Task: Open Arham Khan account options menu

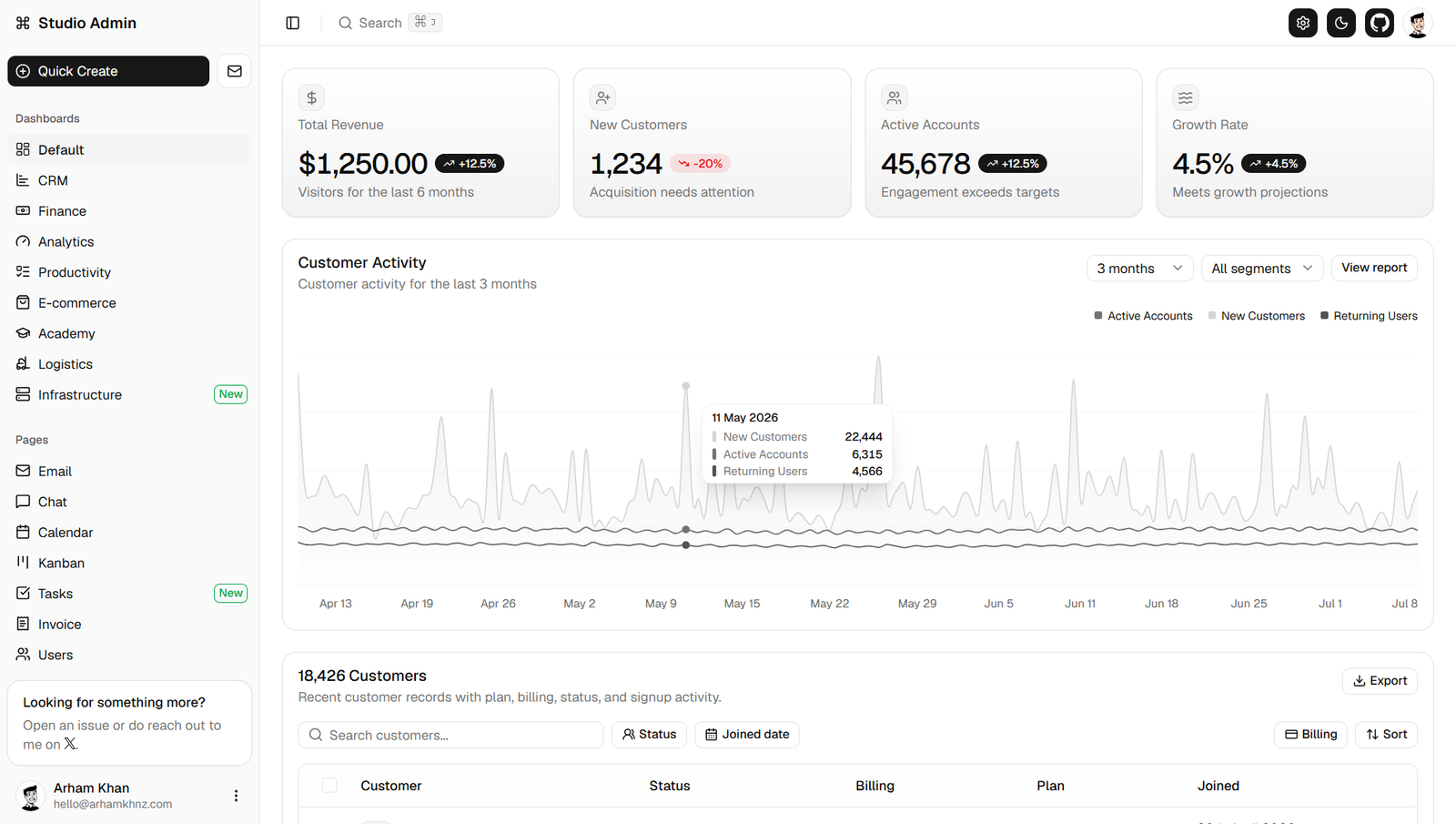Action: tap(236, 796)
